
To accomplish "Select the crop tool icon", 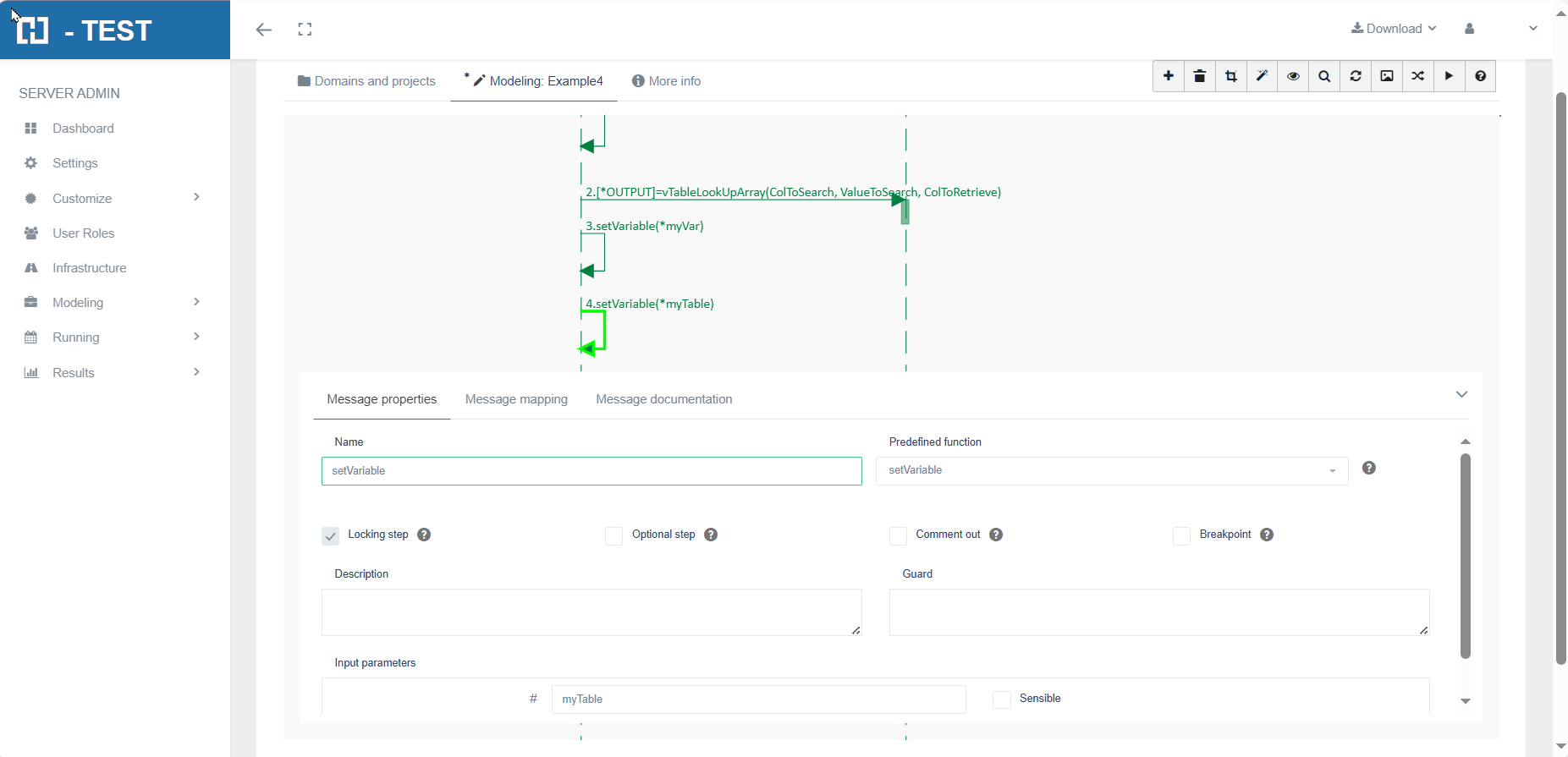I will pyautogui.click(x=1231, y=76).
